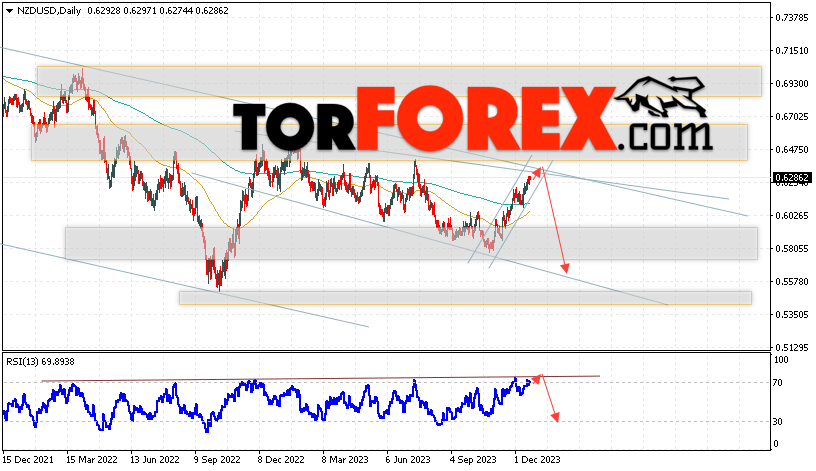Image resolution: width=816 pixels, height=471 pixels.
Task: Click the 0.71510 price axis label
Action: [792, 50]
